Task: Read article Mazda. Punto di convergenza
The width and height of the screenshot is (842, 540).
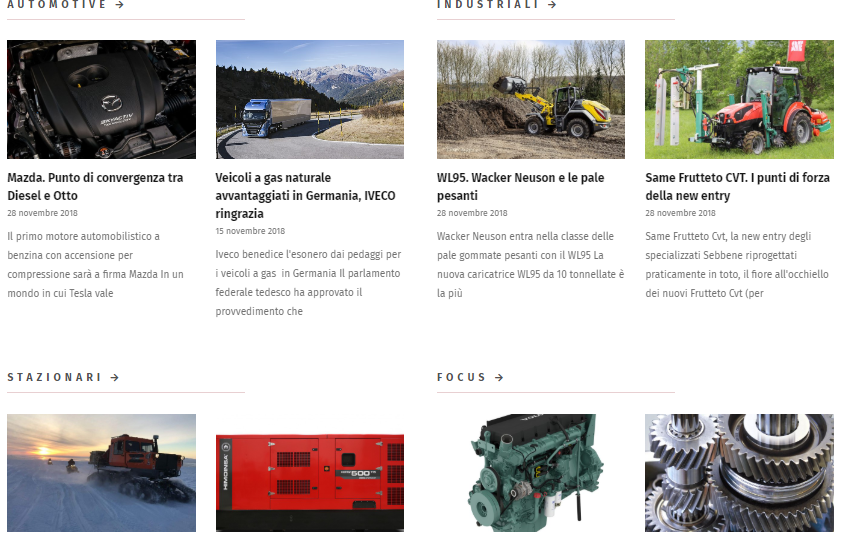Action: pos(95,186)
